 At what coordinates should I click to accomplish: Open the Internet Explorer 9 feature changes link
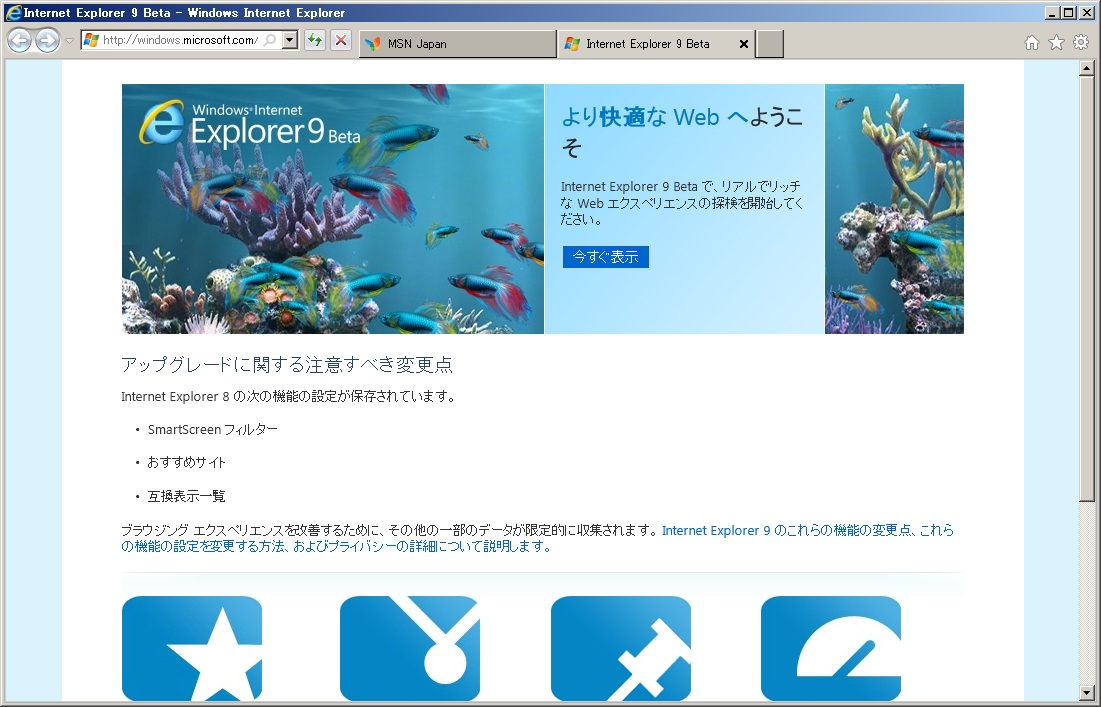[x=537, y=538]
